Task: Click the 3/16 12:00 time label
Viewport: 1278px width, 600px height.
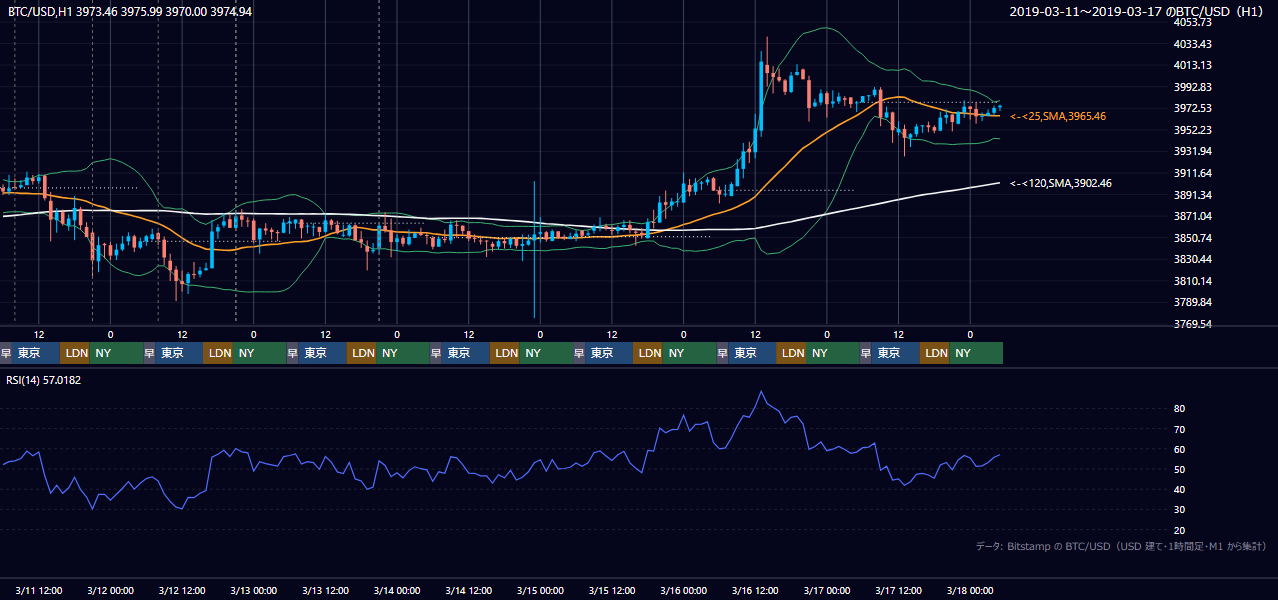Action: (x=755, y=590)
